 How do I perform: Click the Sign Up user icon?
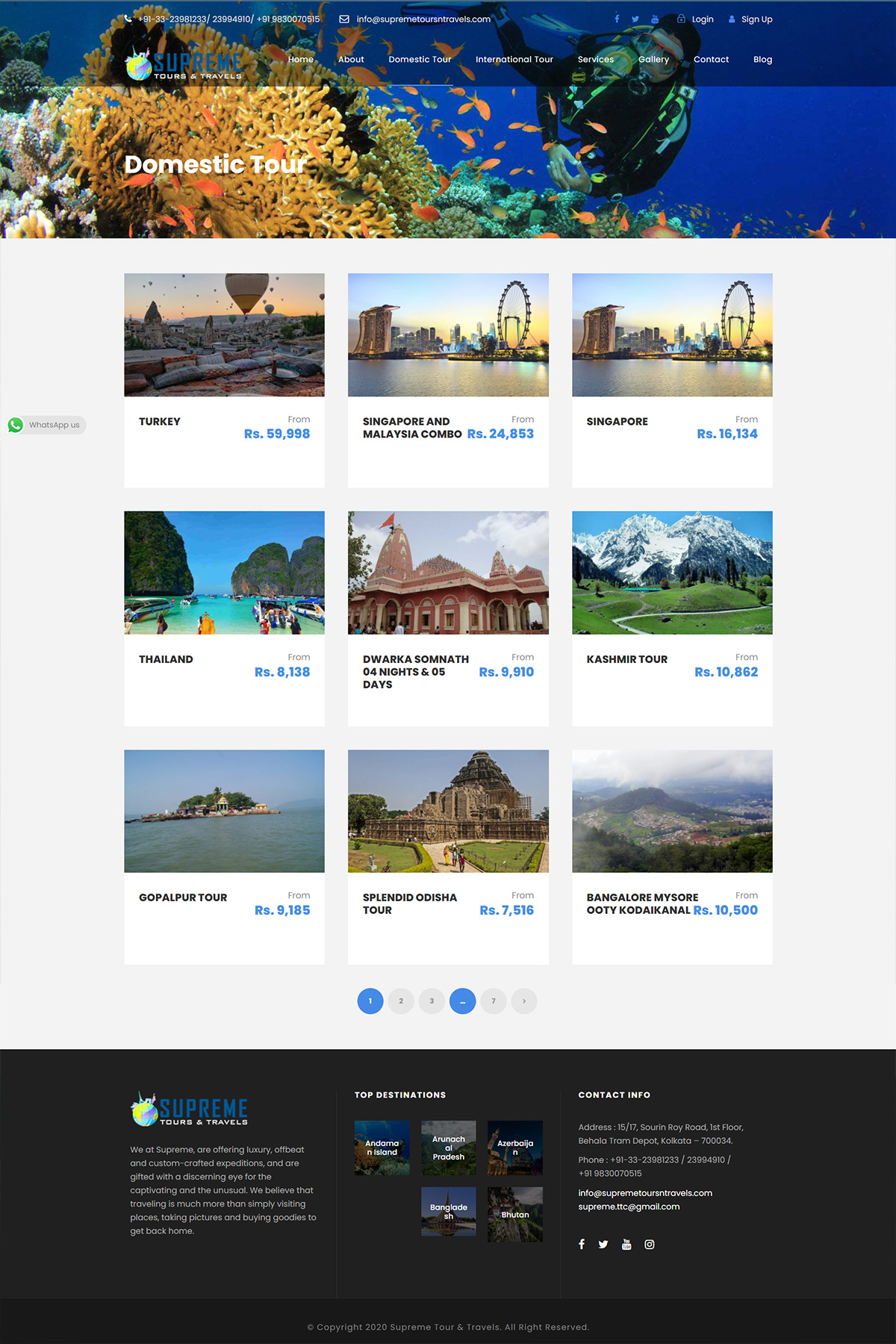pyautogui.click(x=732, y=19)
